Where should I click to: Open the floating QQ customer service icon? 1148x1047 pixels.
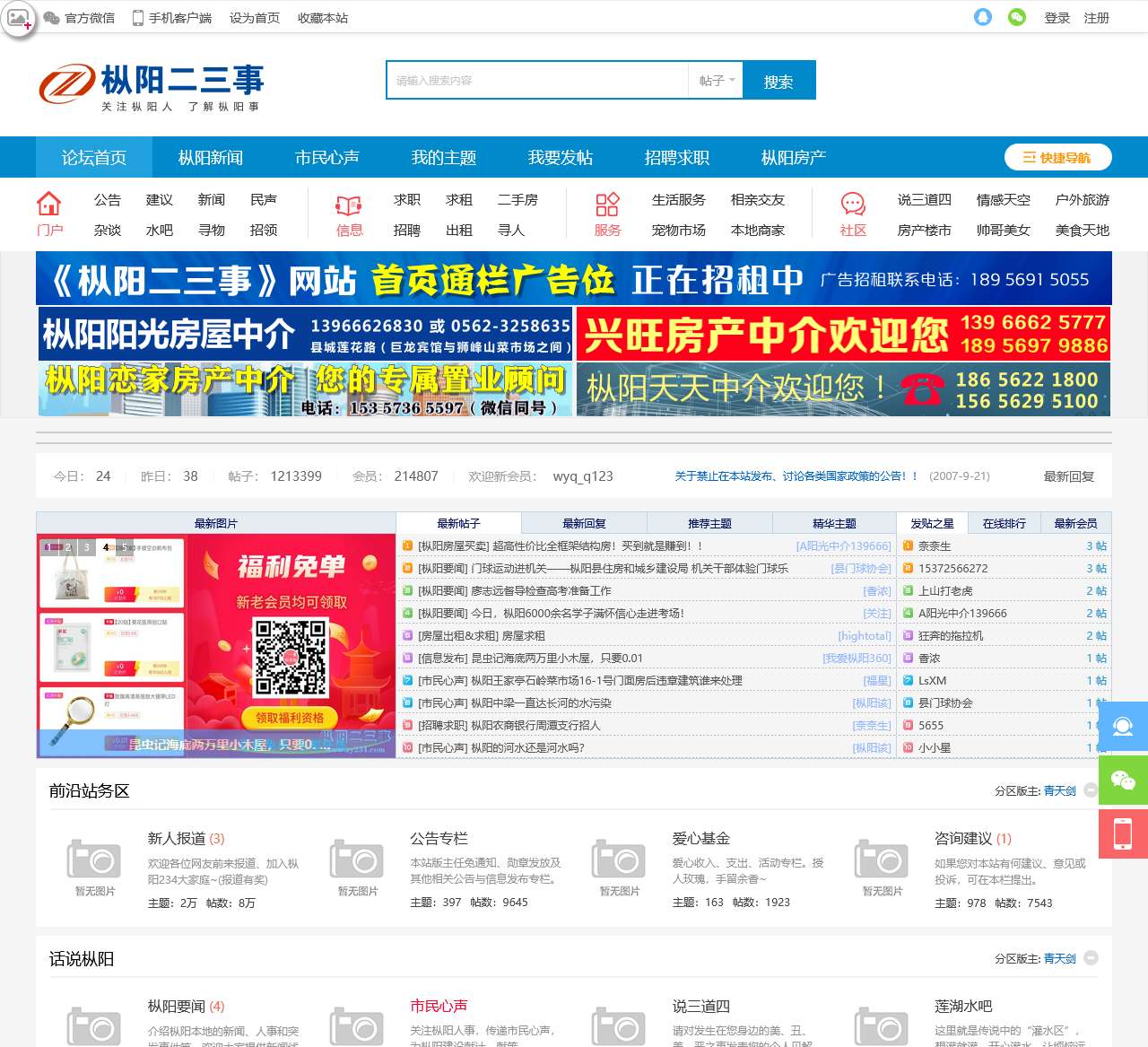(1123, 726)
